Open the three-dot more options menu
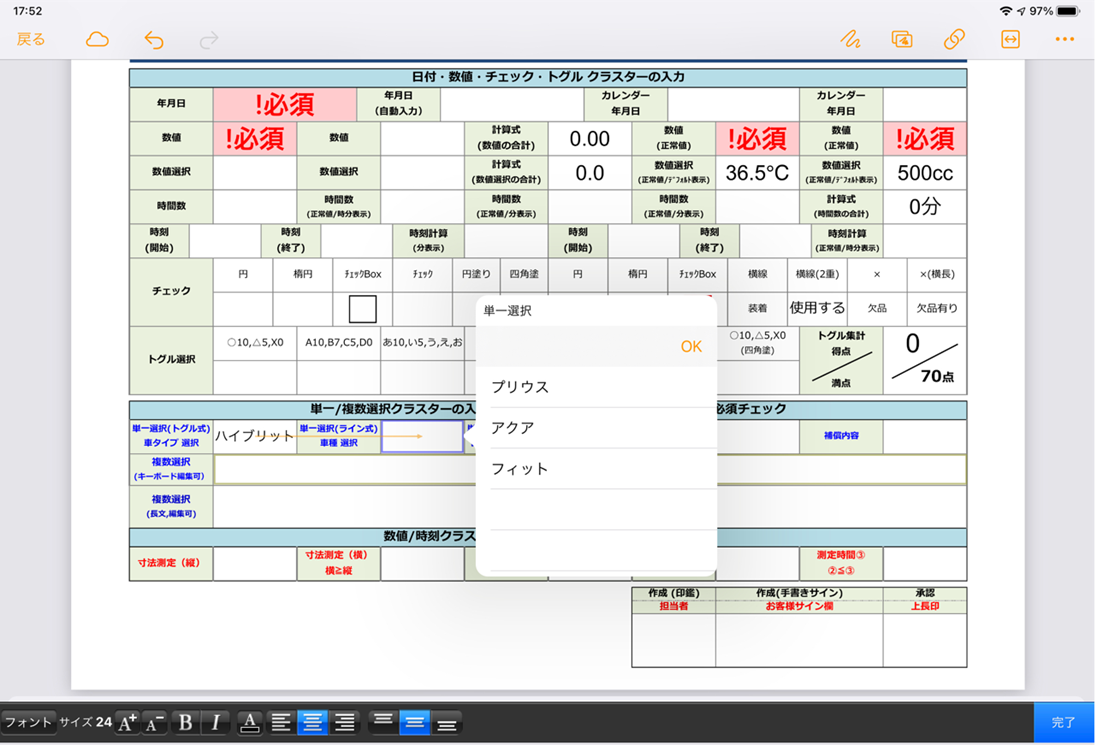Screen dimensions: 1097x745 point(1064,40)
